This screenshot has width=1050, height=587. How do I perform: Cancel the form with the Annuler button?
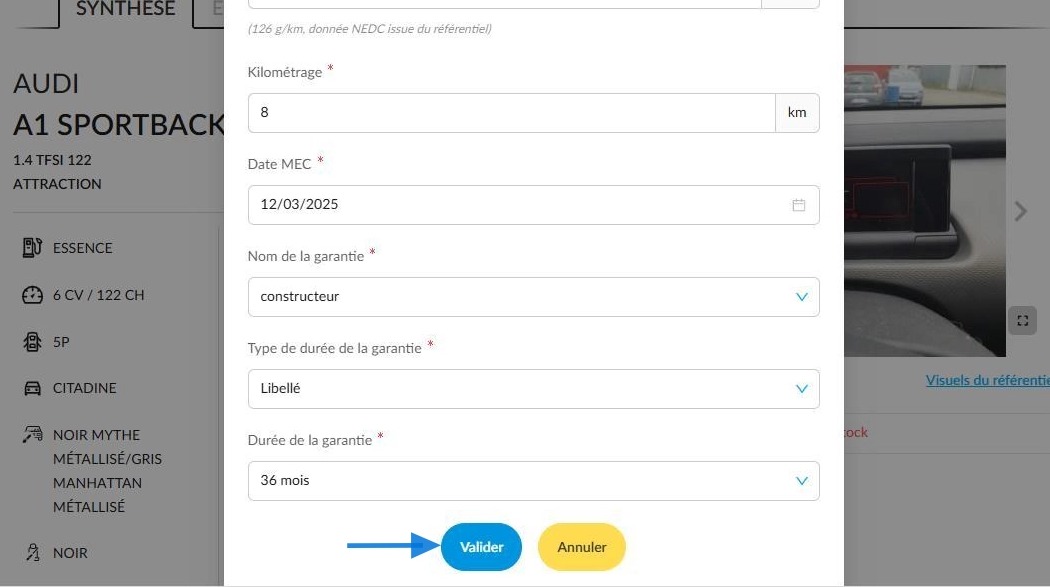click(581, 547)
